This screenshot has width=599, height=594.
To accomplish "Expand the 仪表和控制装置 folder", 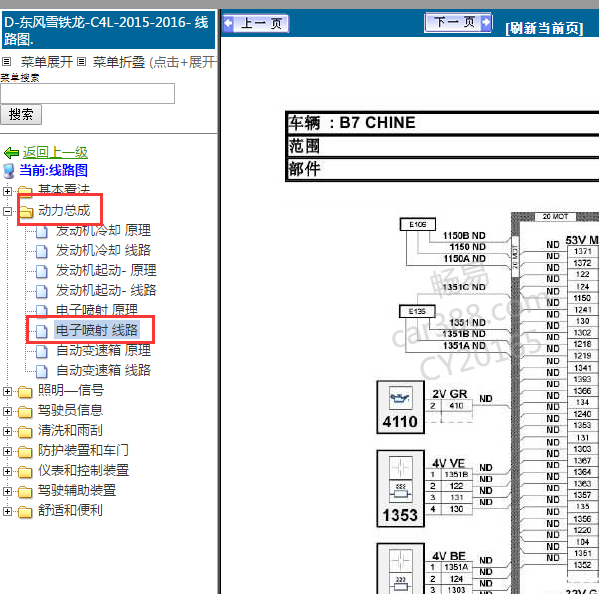I will [x=7, y=471].
